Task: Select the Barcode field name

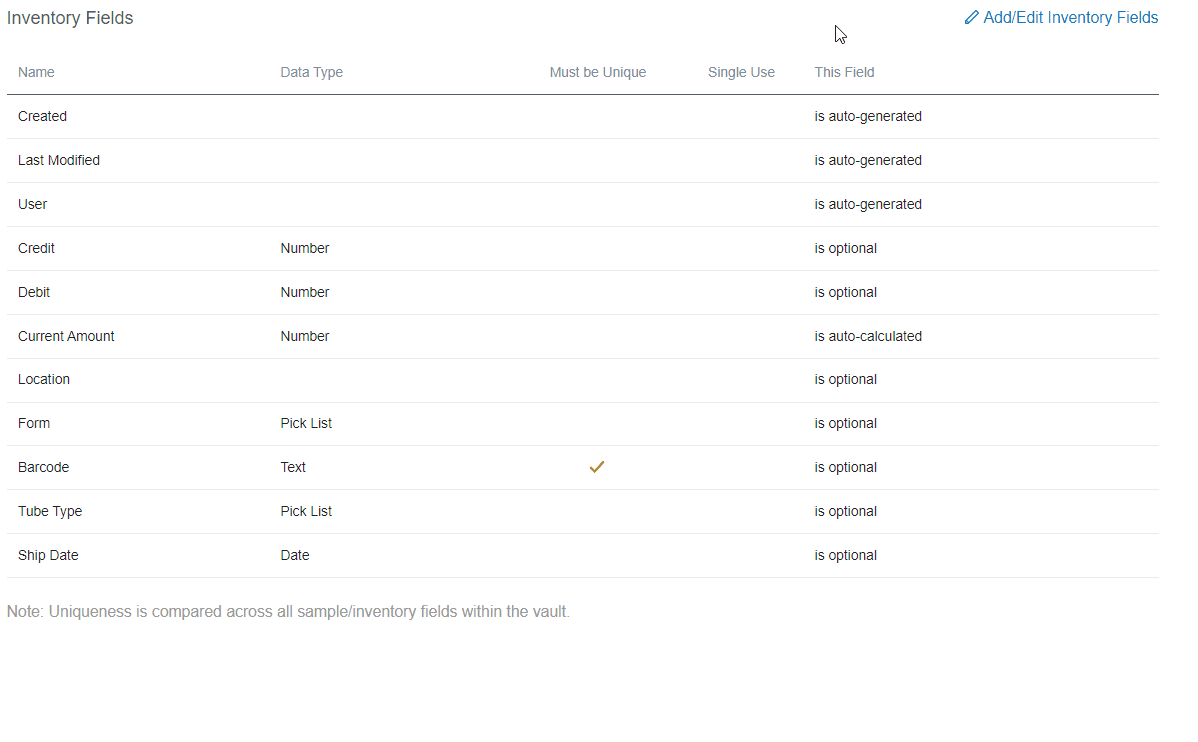Action: (x=44, y=468)
